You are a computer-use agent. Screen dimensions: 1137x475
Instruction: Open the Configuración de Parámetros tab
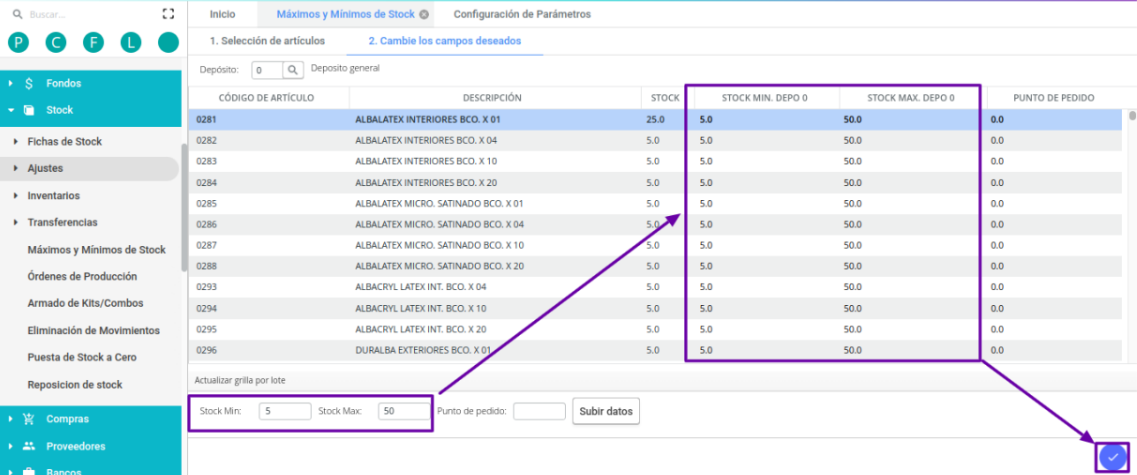521,14
